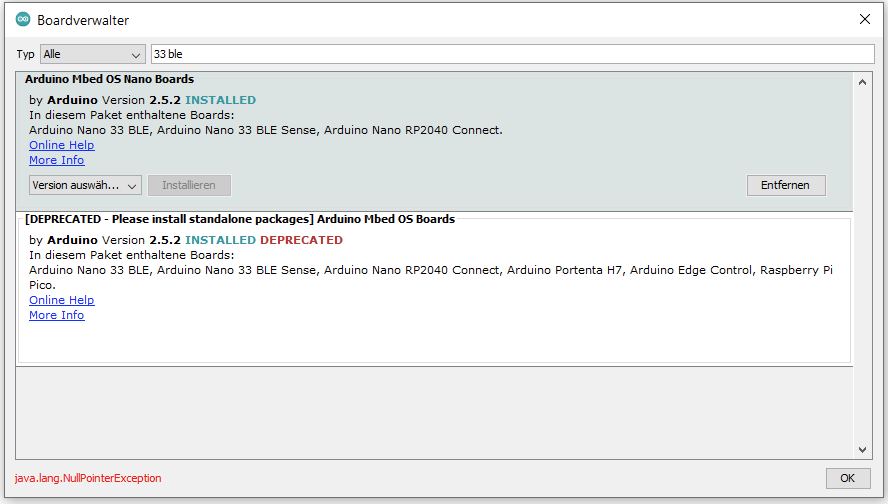
Task: Click the search field containing '33 ble'
Action: pyautogui.click(x=513, y=54)
